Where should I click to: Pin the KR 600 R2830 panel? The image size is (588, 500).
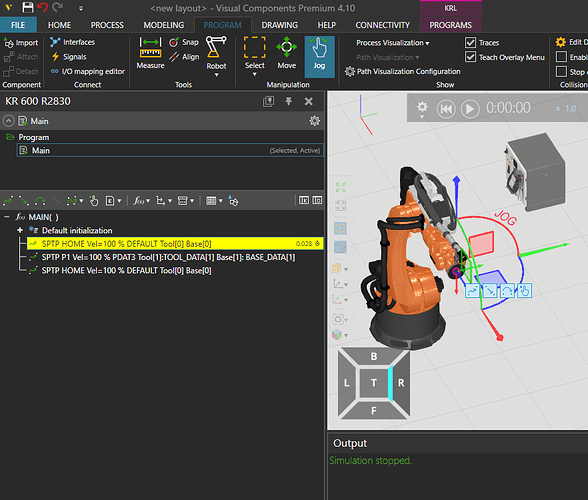288,101
